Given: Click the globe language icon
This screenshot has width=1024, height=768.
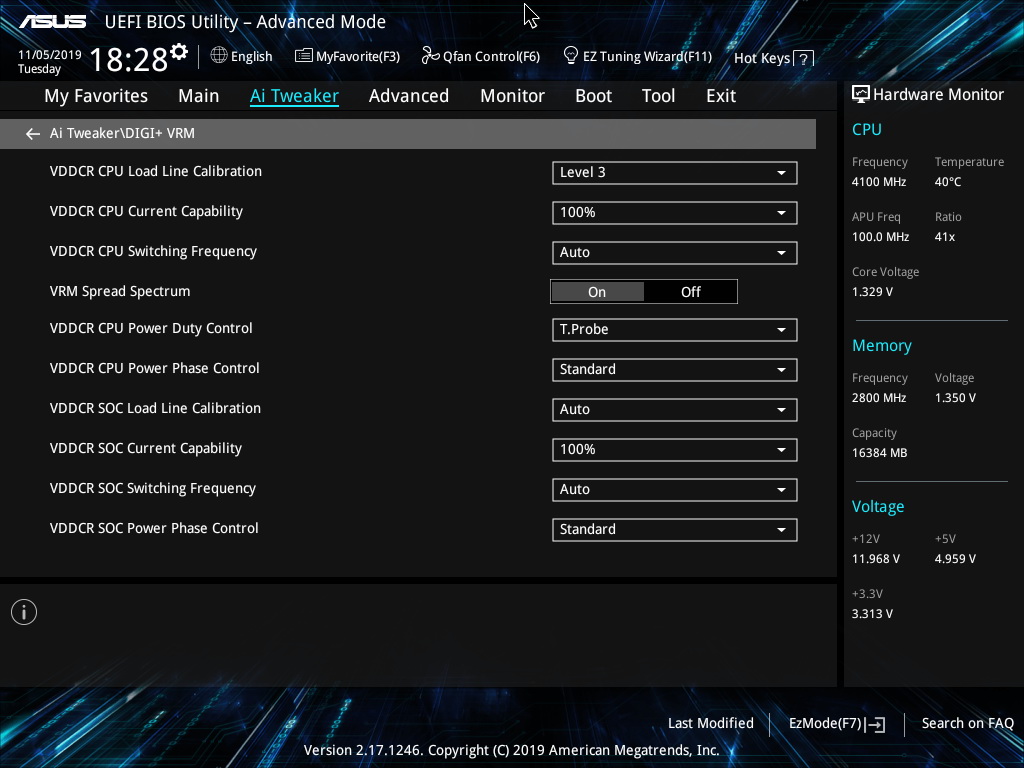Looking at the screenshot, I should (219, 56).
